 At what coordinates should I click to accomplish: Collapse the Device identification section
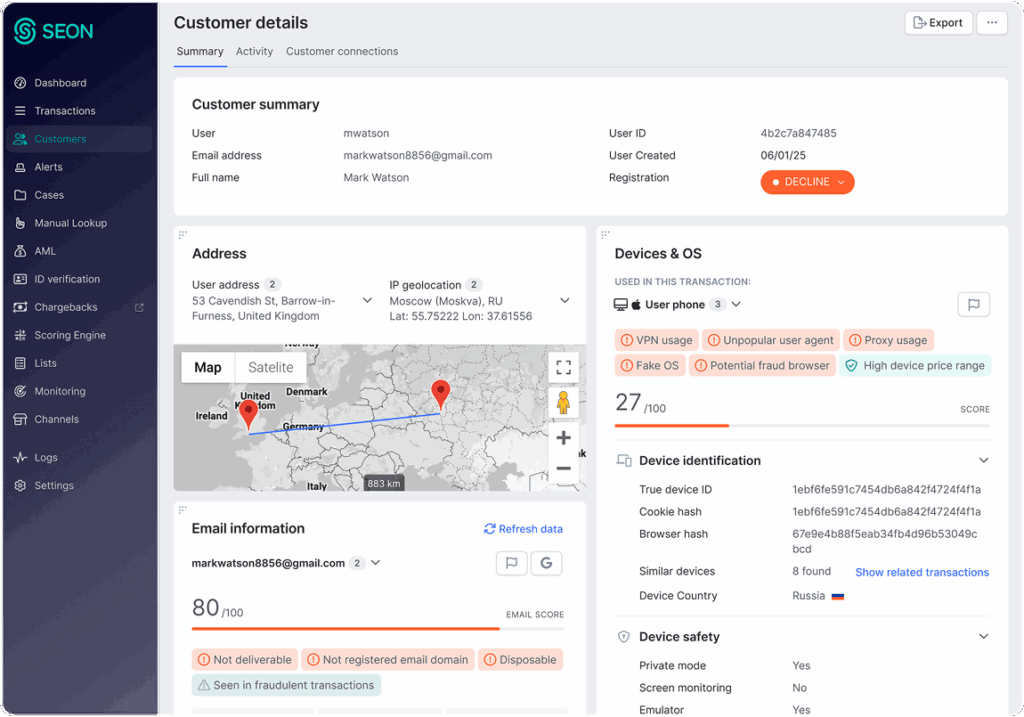pos(983,461)
